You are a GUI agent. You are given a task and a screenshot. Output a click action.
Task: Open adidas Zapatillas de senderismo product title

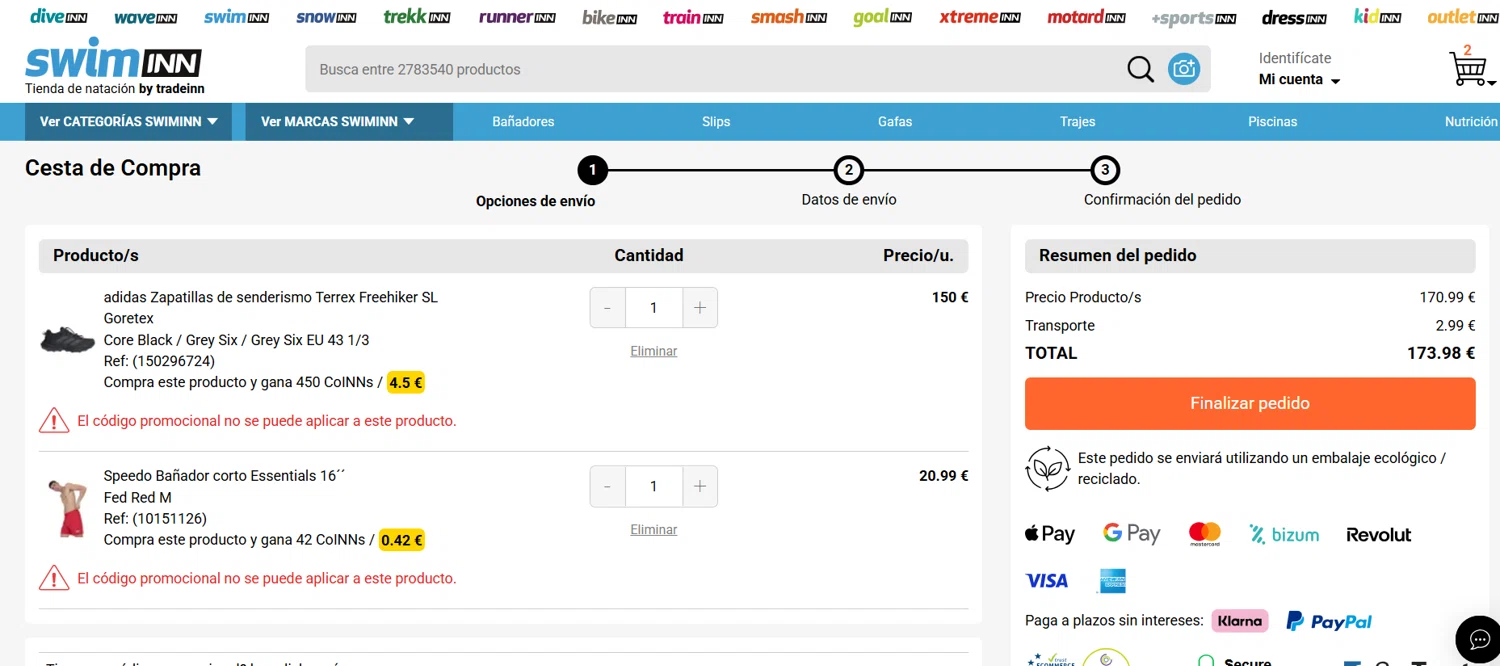point(271,308)
